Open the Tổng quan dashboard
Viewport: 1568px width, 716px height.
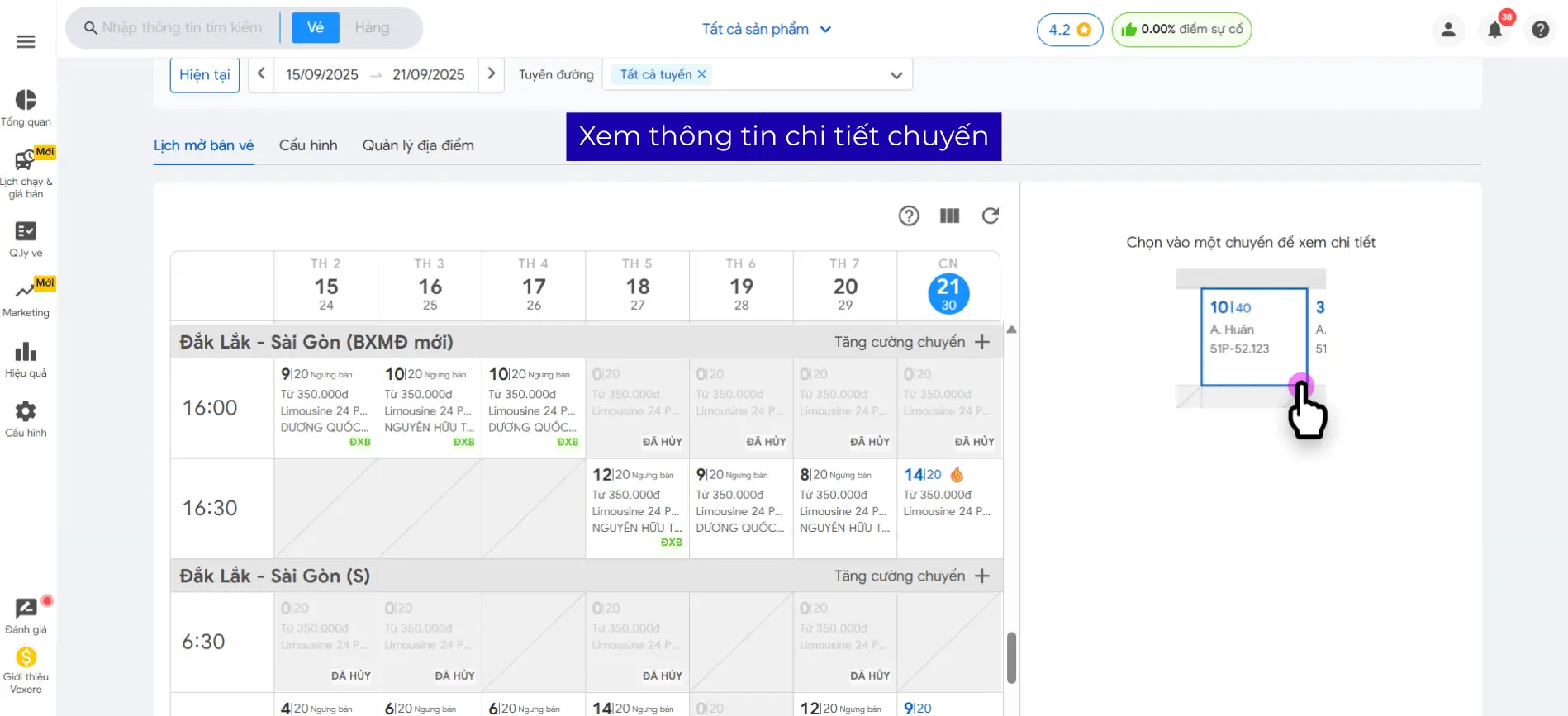point(26,108)
